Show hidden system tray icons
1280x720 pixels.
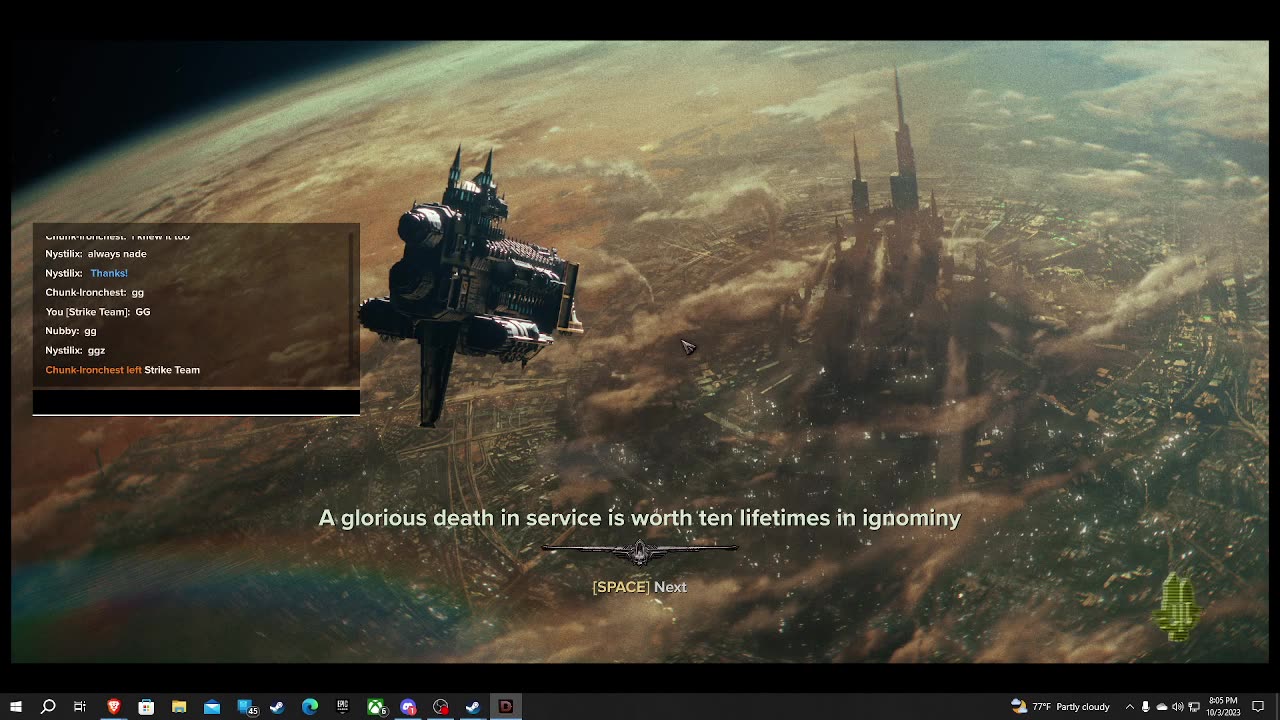click(1130, 707)
